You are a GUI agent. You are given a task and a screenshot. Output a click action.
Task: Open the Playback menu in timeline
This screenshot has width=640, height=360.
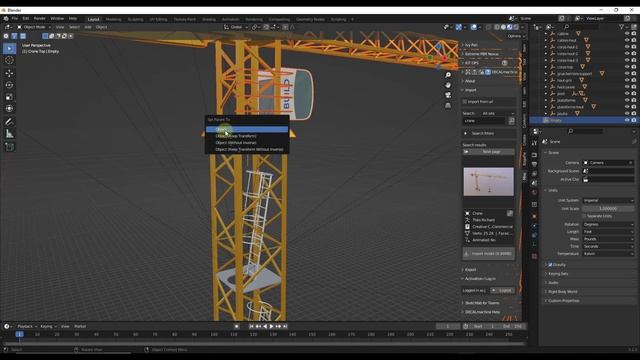tap(27, 327)
